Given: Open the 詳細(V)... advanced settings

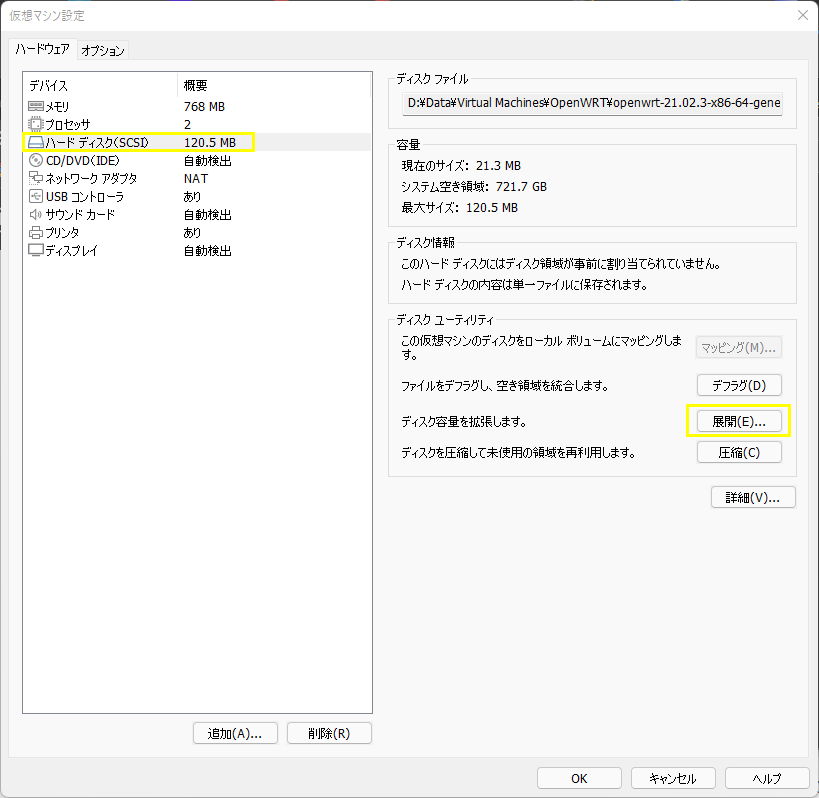Looking at the screenshot, I should click(x=753, y=498).
